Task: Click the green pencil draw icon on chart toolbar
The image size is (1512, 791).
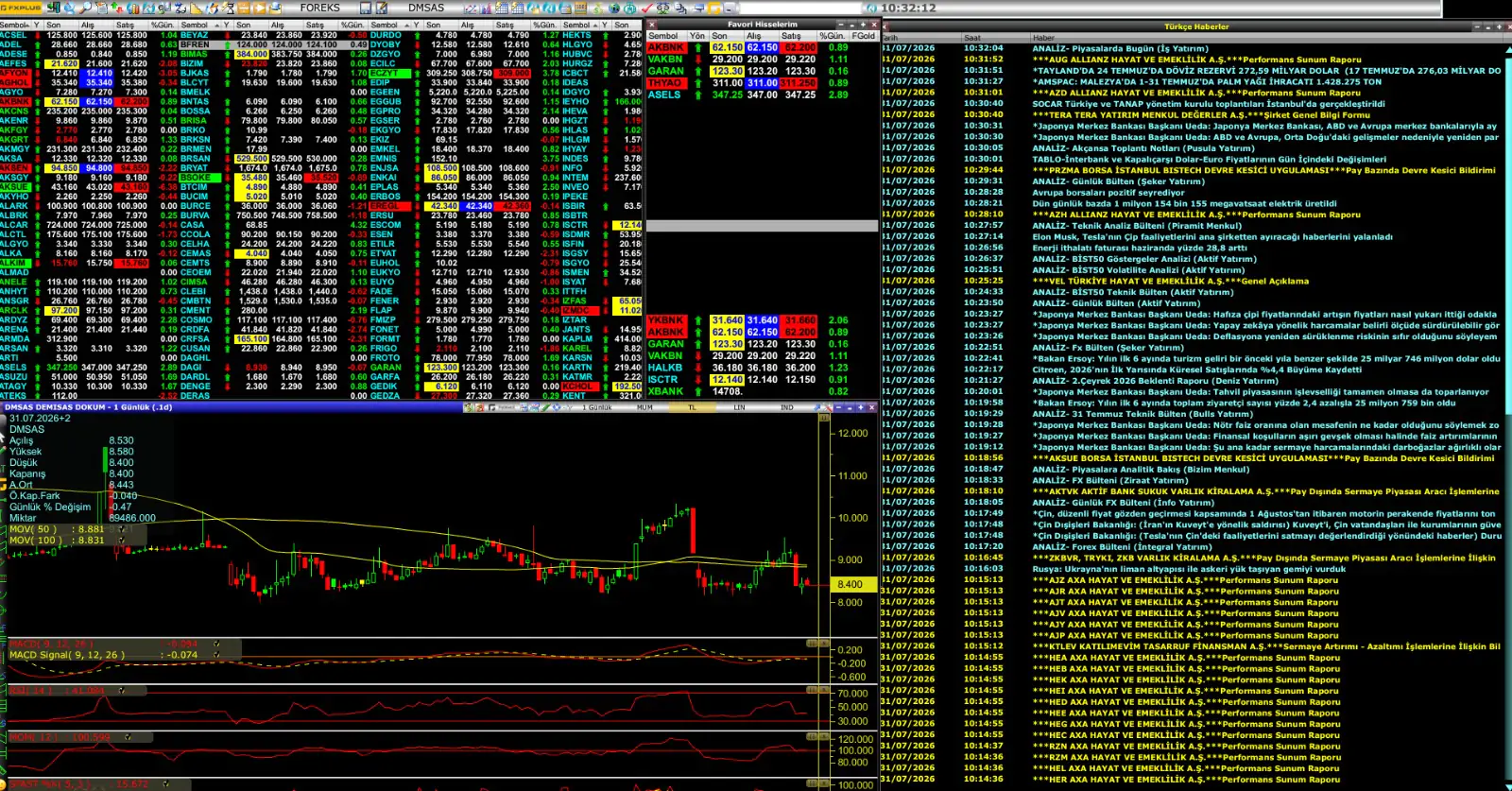Action: (545, 407)
